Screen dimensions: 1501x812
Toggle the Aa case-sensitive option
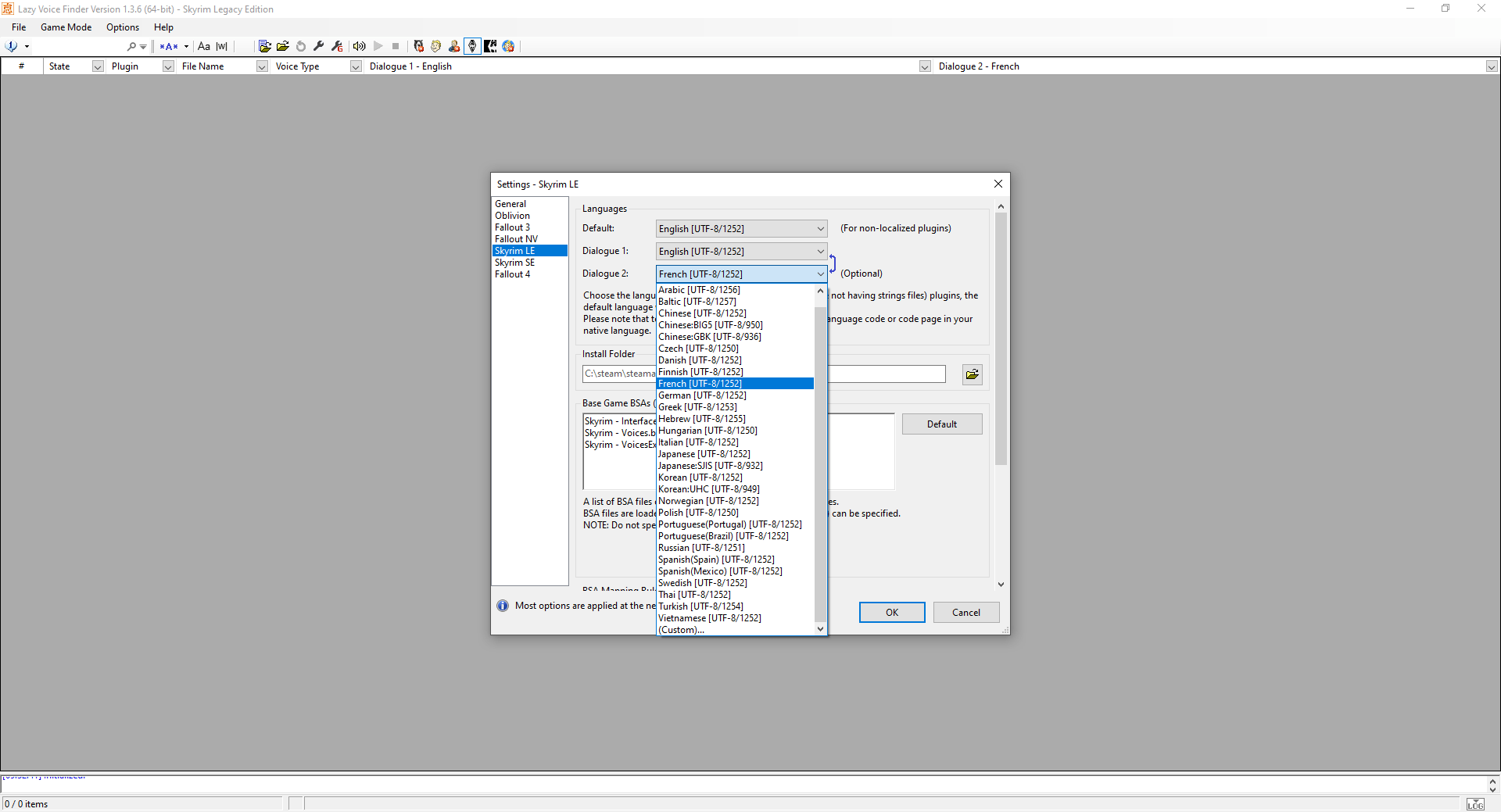point(204,46)
